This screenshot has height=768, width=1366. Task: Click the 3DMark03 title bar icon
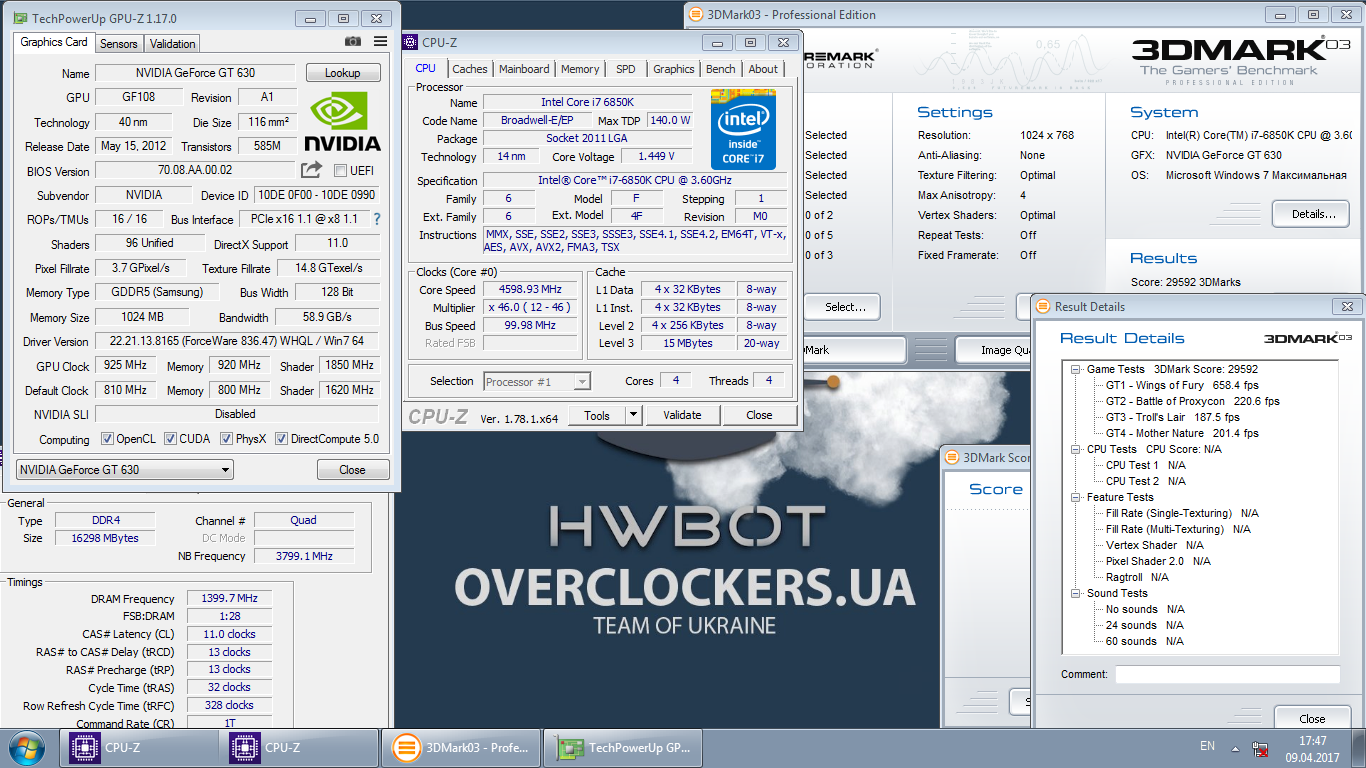pyautogui.click(x=695, y=14)
